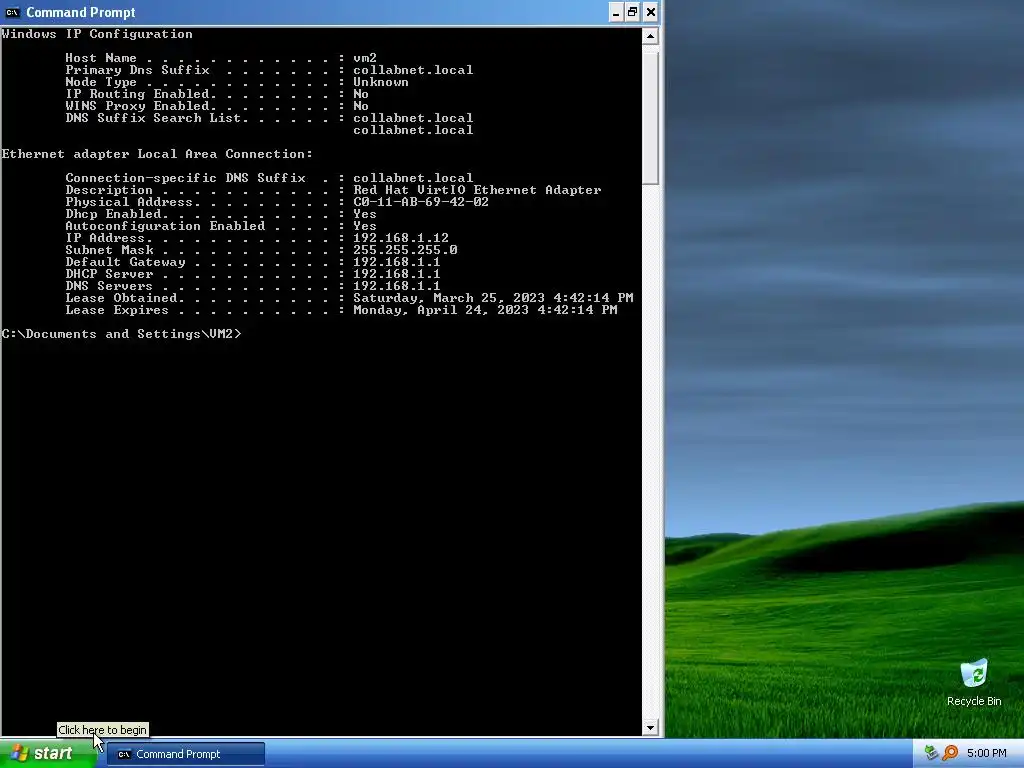Click the 'Command Prompt' title bar text
The image size is (1024, 768).
tap(81, 12)
